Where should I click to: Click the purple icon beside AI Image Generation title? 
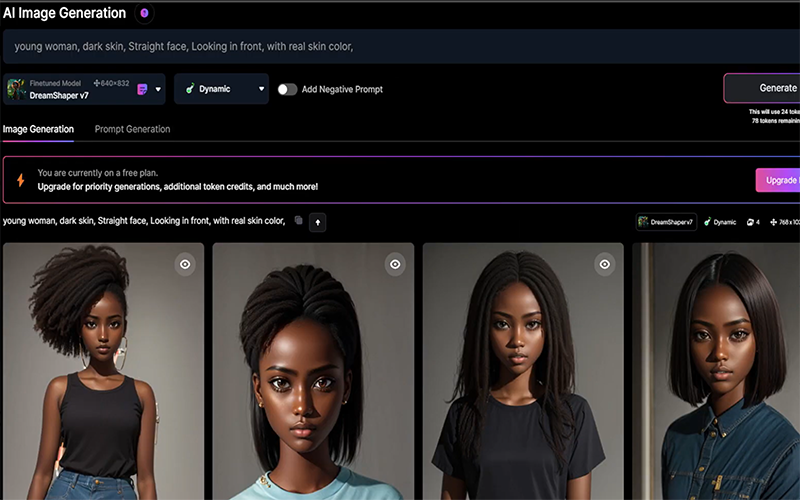(144, 13)
